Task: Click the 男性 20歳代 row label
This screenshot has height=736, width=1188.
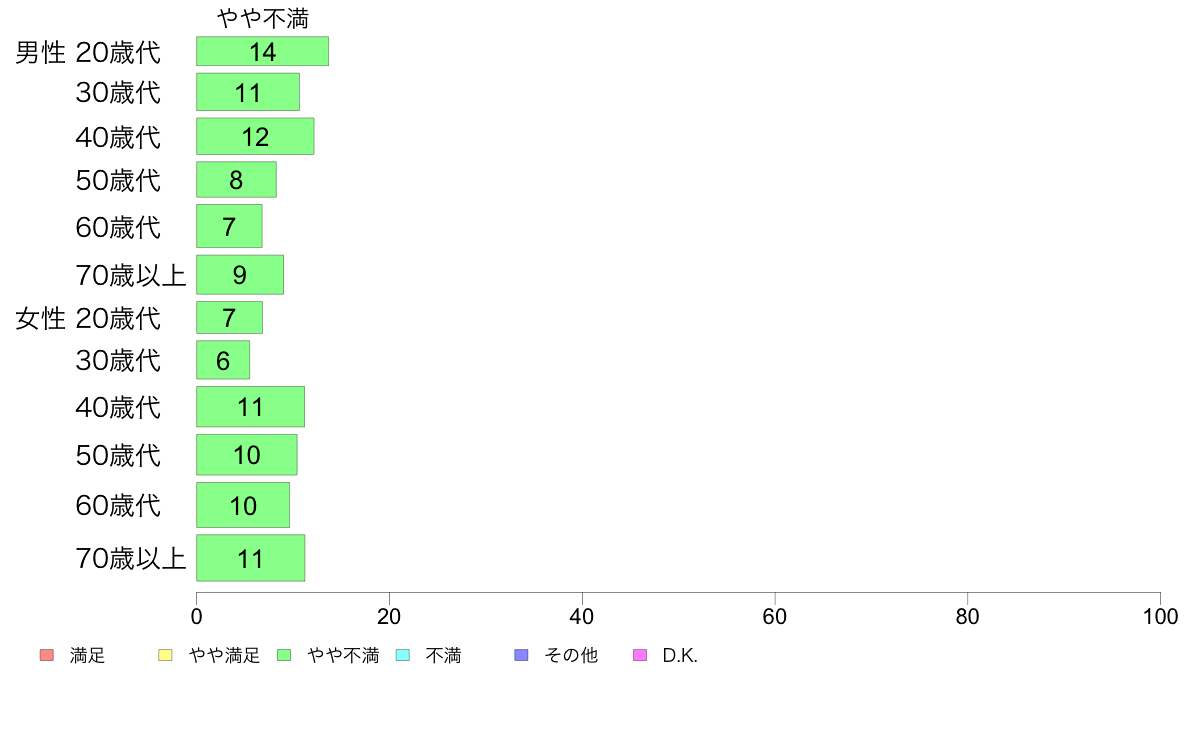Action: 88,52
